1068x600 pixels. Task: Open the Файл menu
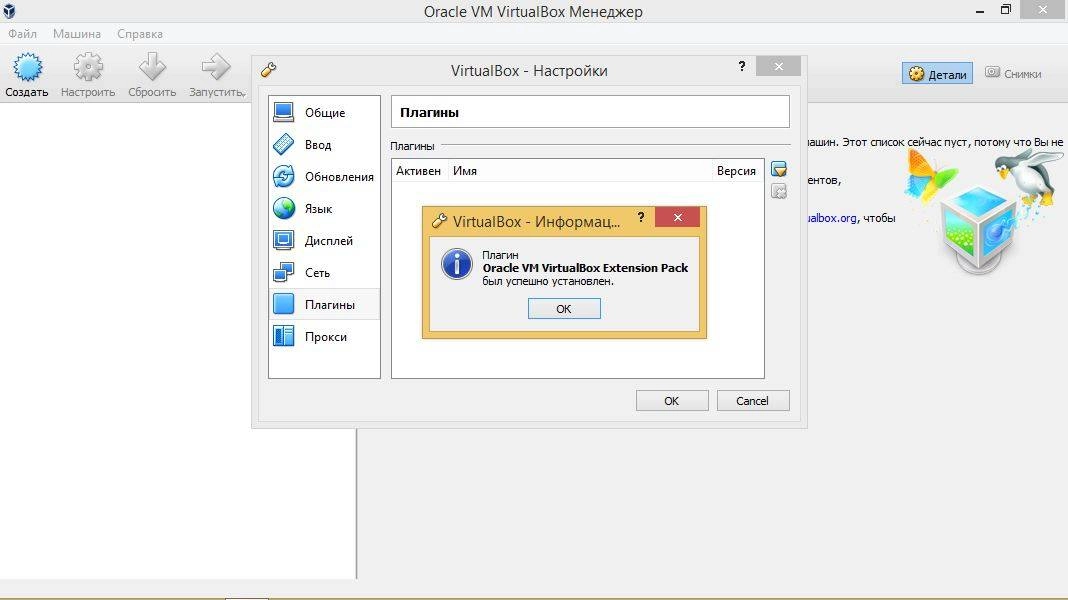(22, 33)
